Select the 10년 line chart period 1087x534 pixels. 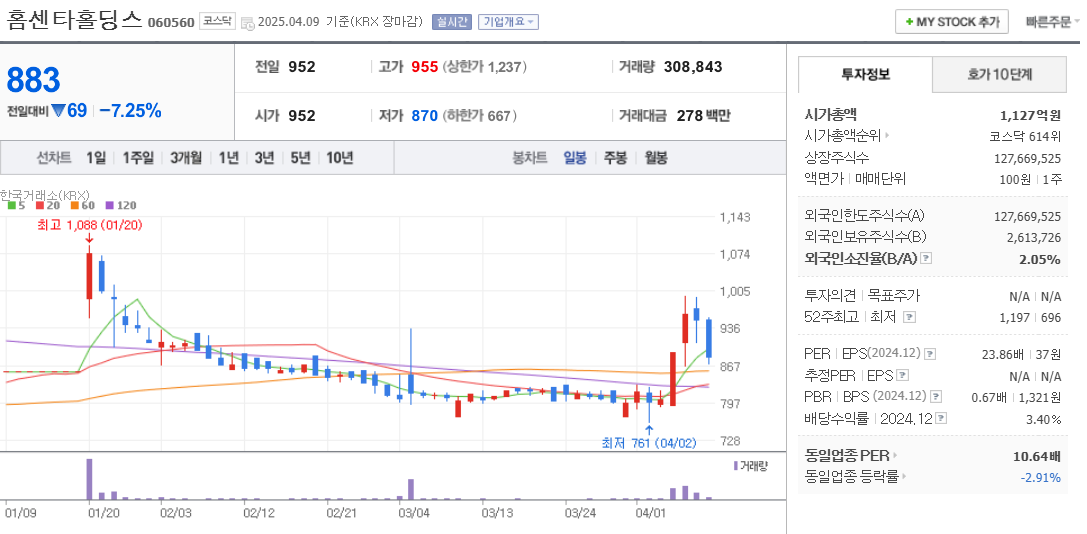(x=339, y=158)
